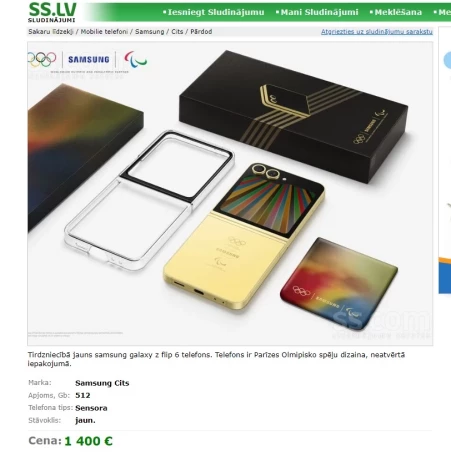
Task: Open the Sakaru līdzekļi breadcrumb
Action: [51, 32]
